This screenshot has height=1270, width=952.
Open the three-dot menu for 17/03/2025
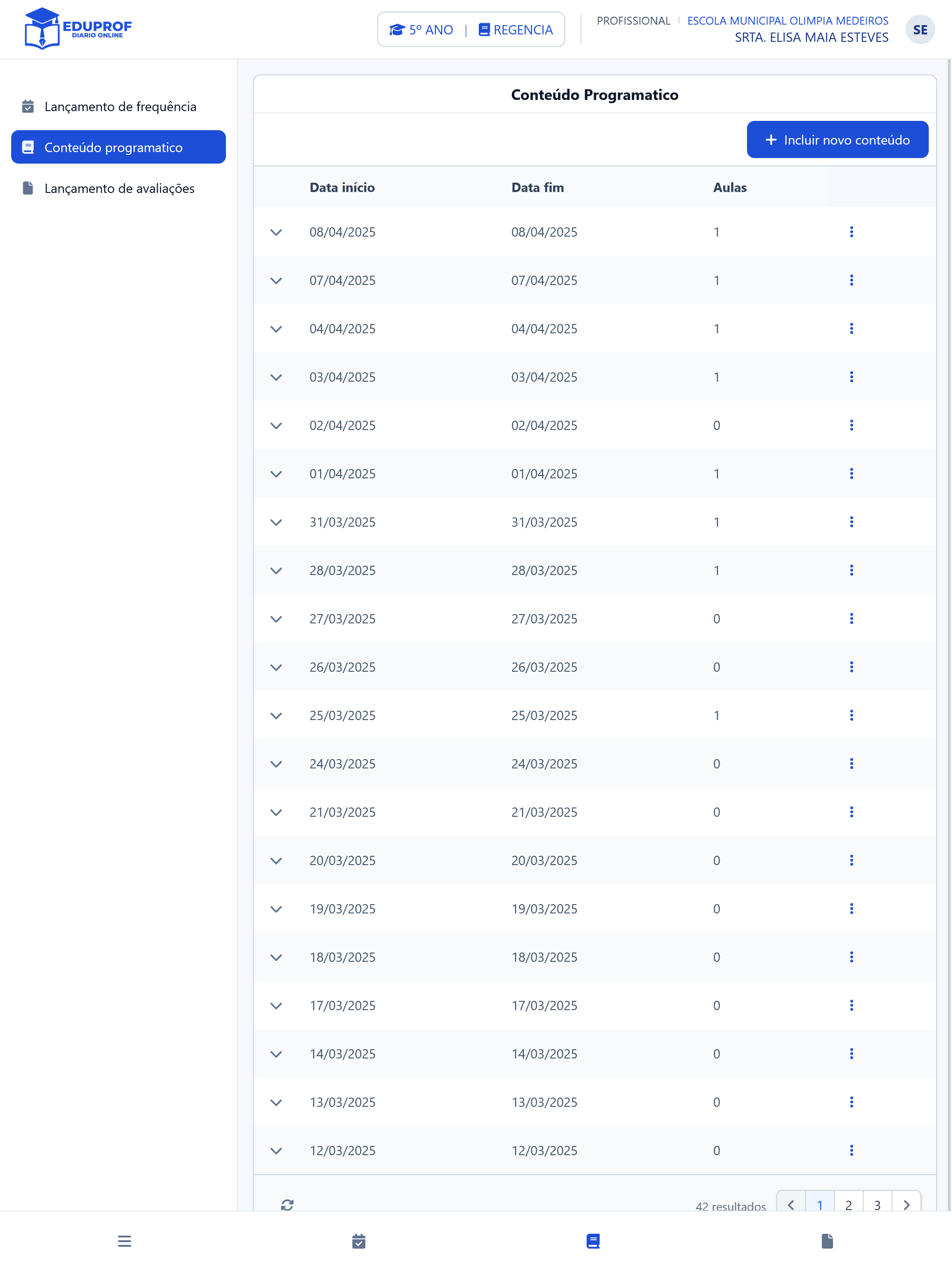tap(851, 1005)
